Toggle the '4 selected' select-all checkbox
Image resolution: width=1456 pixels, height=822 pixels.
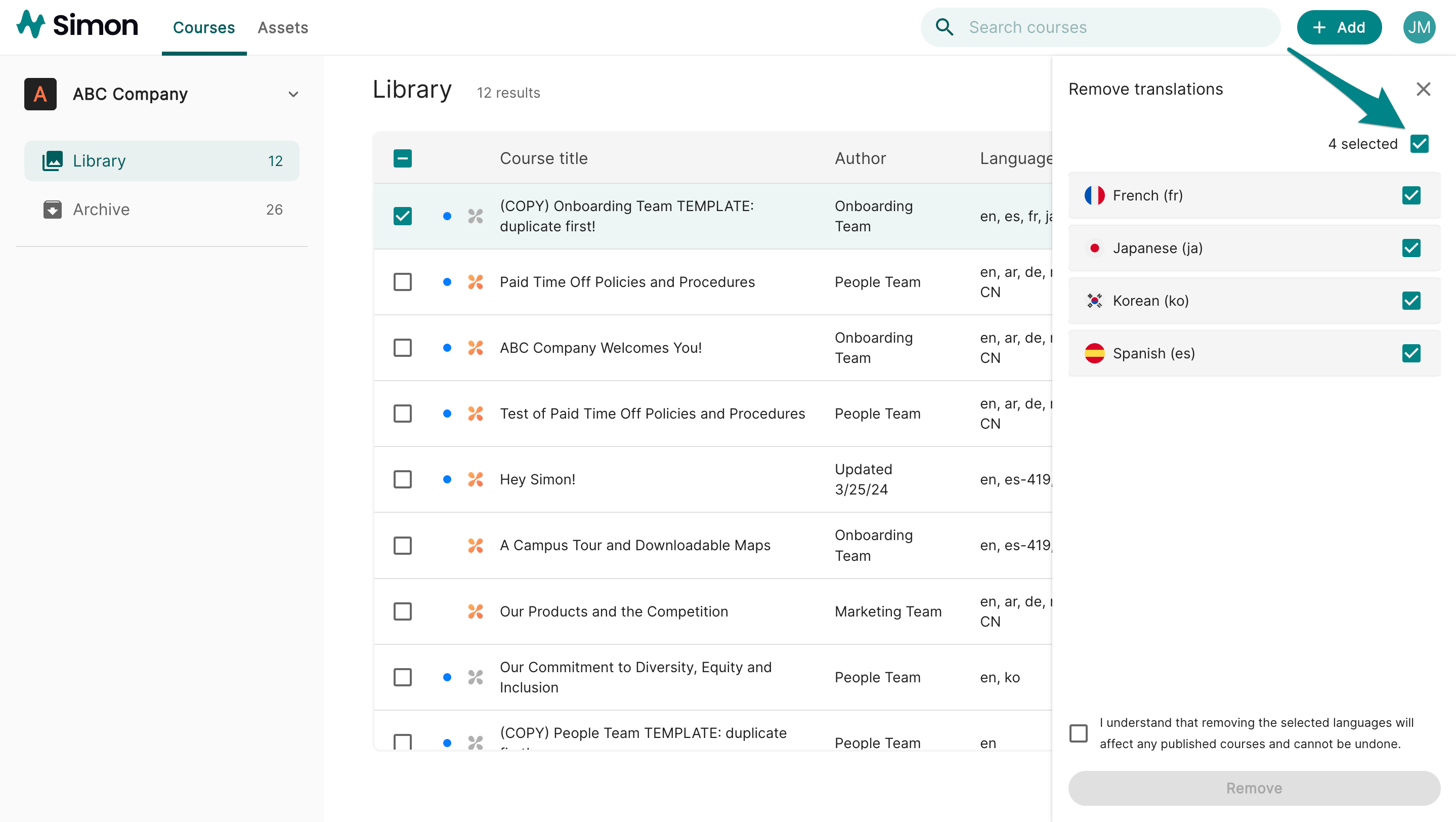point(1419,144)
